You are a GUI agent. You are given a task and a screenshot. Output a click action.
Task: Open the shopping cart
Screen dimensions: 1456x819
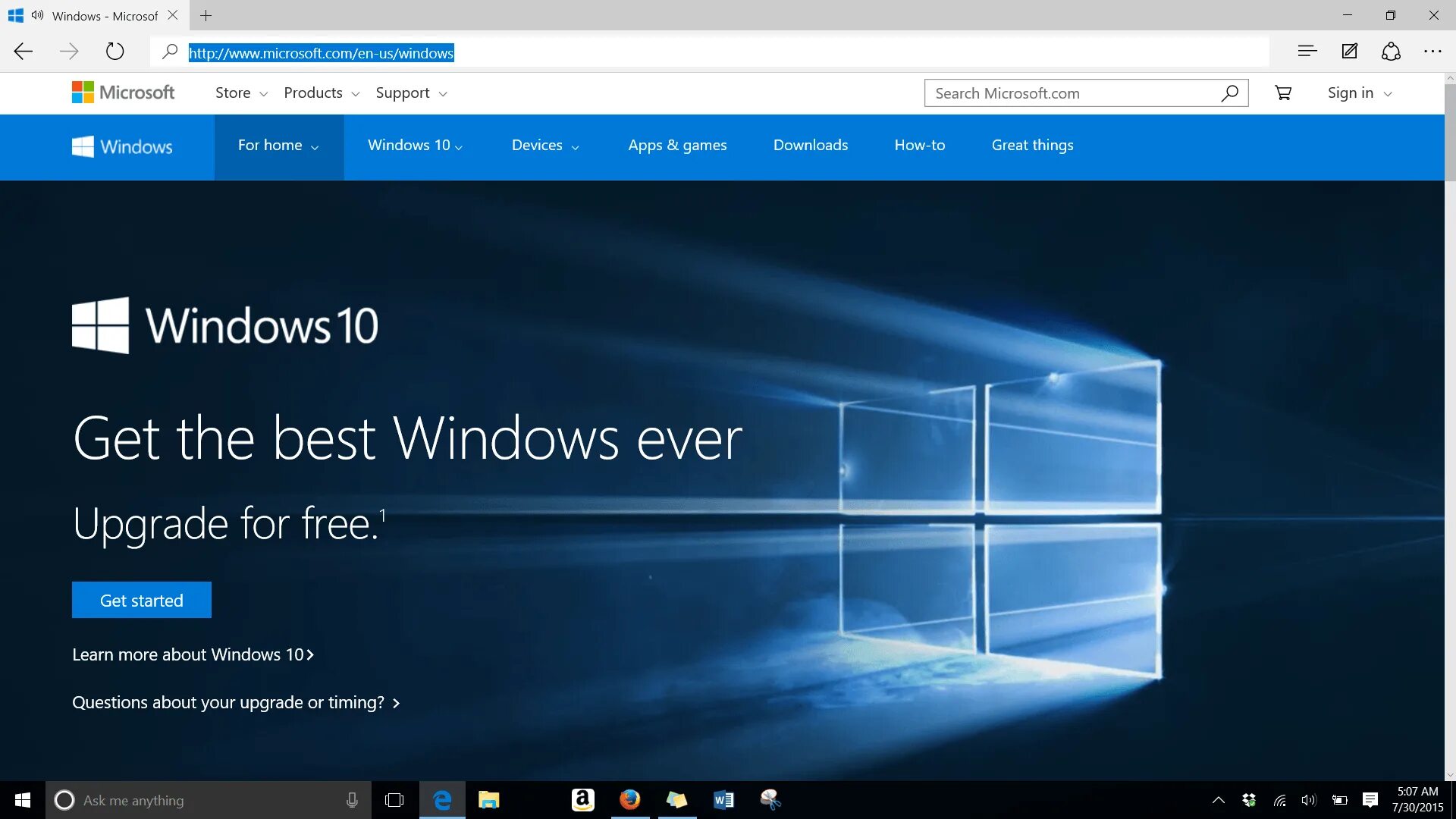[1283, 93]
